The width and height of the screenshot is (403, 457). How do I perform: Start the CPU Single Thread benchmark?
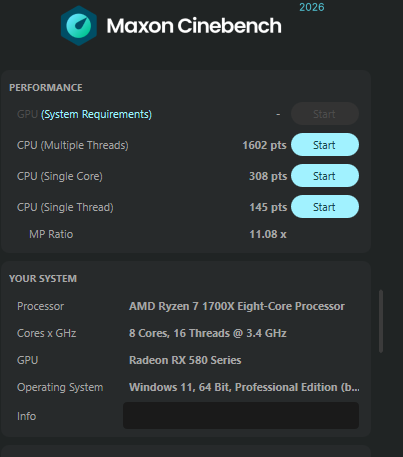(325, 207)
